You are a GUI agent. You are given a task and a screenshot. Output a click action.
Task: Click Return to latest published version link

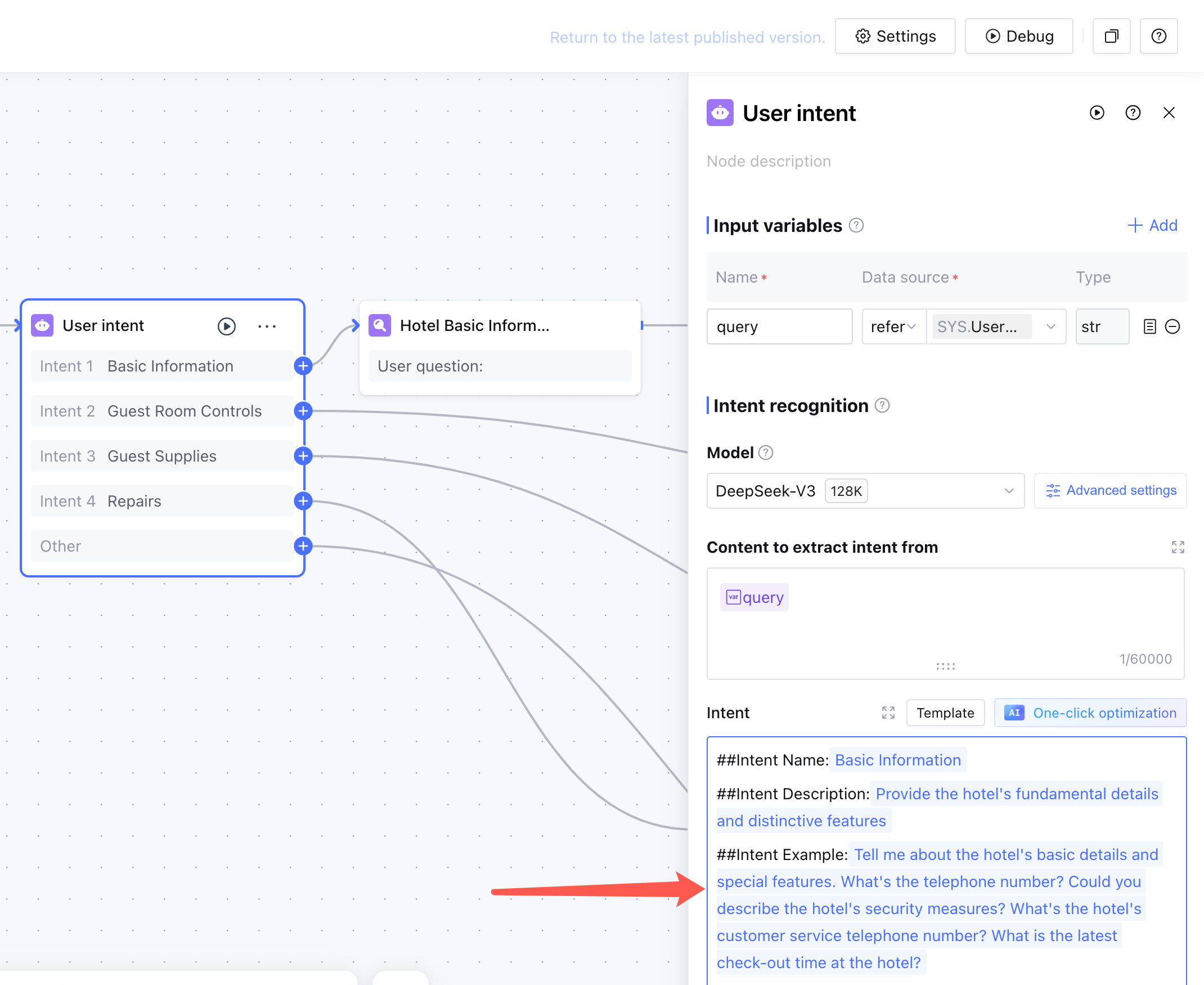click(x=687, y=38)
